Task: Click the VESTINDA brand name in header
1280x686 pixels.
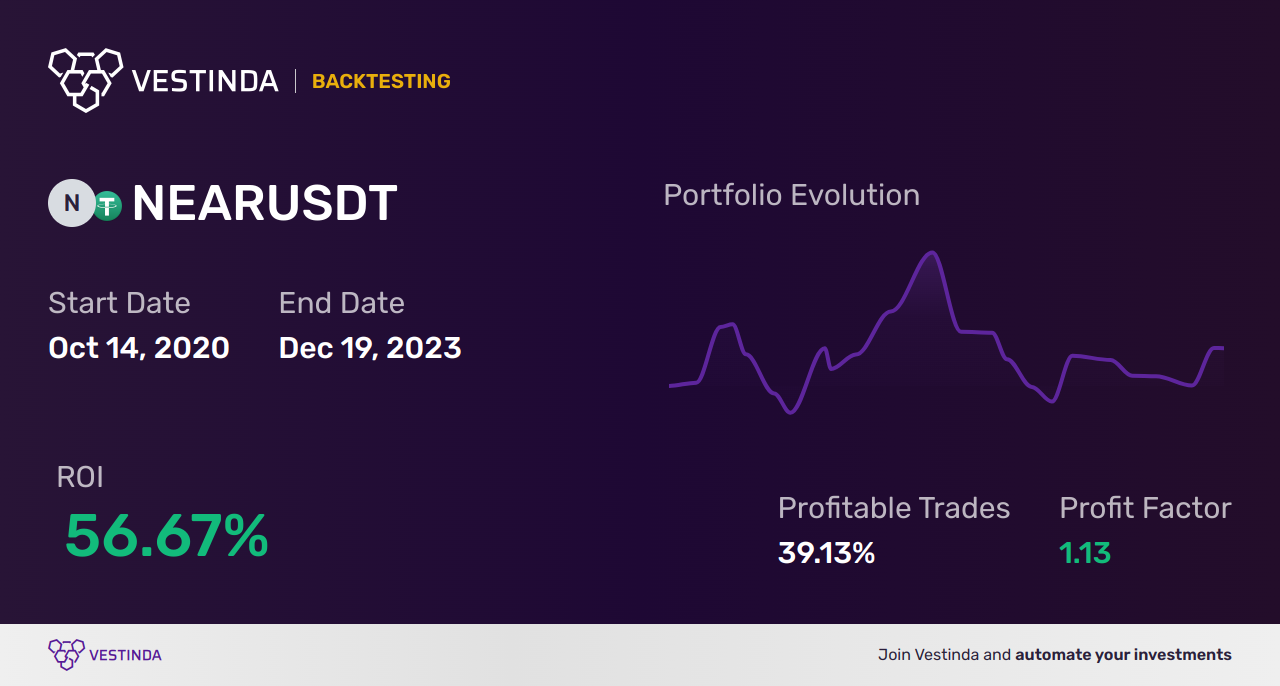Action: (x=205, y=81)
